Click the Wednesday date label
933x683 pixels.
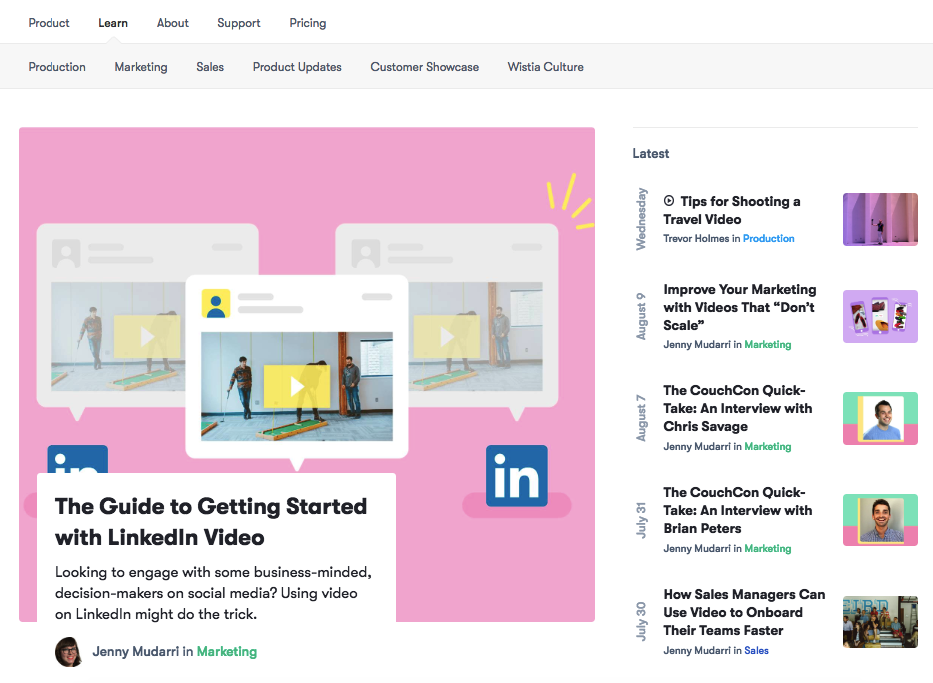641,219
